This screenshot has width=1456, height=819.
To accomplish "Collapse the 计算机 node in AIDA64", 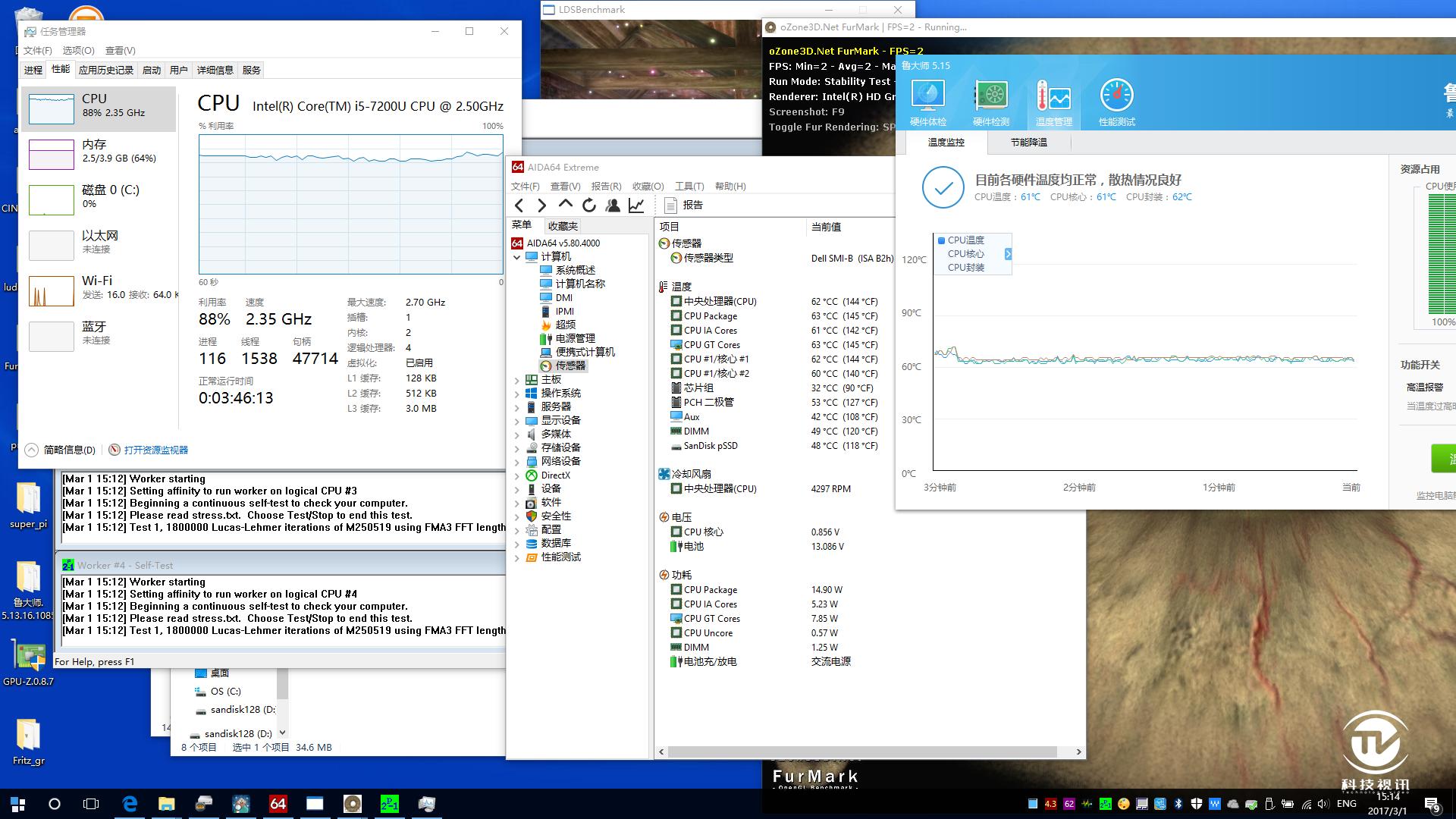I will coord(518,256).
